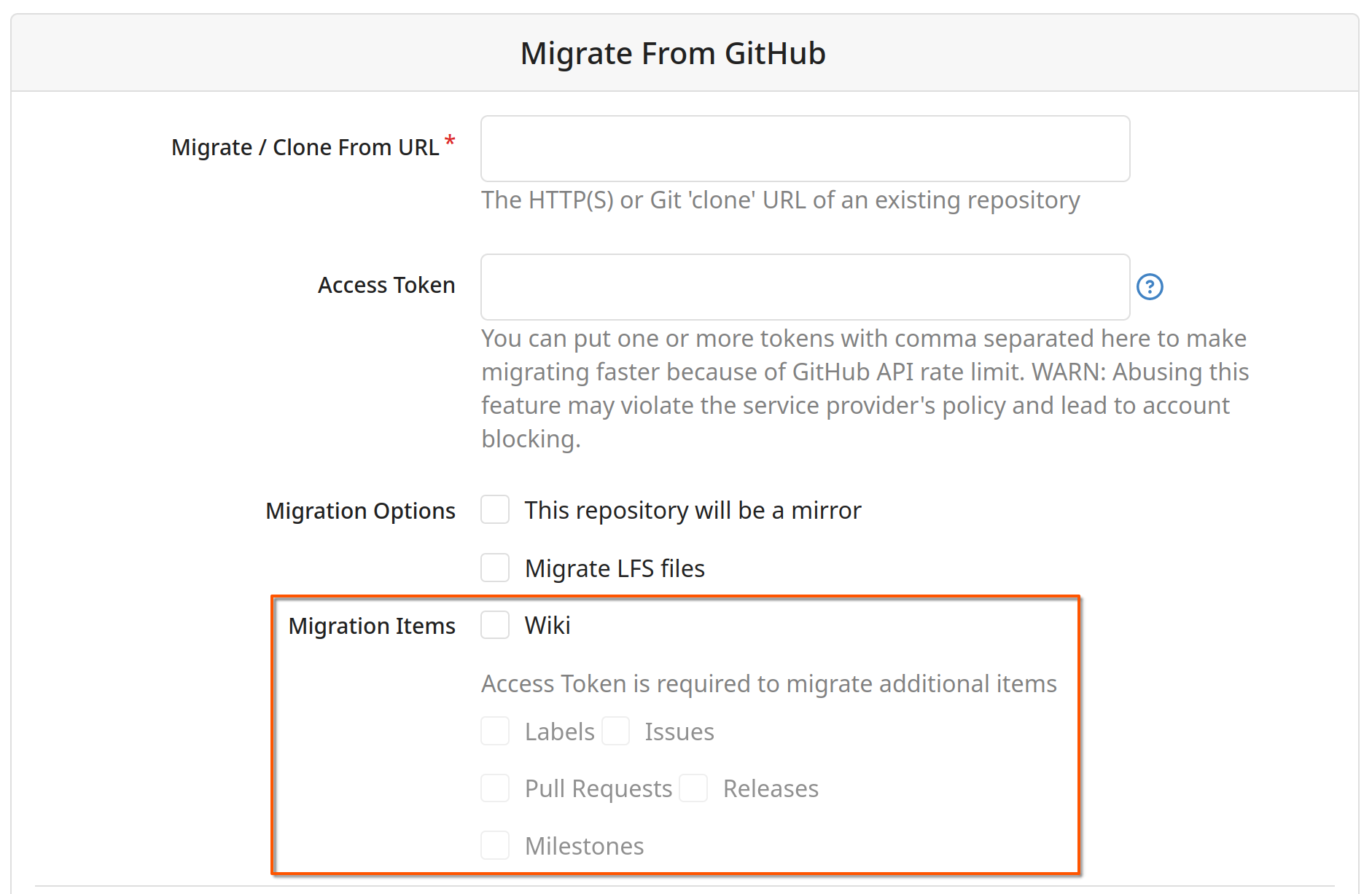Enable the Releases checkbox

pyautogui.click(x=693, y=788)
